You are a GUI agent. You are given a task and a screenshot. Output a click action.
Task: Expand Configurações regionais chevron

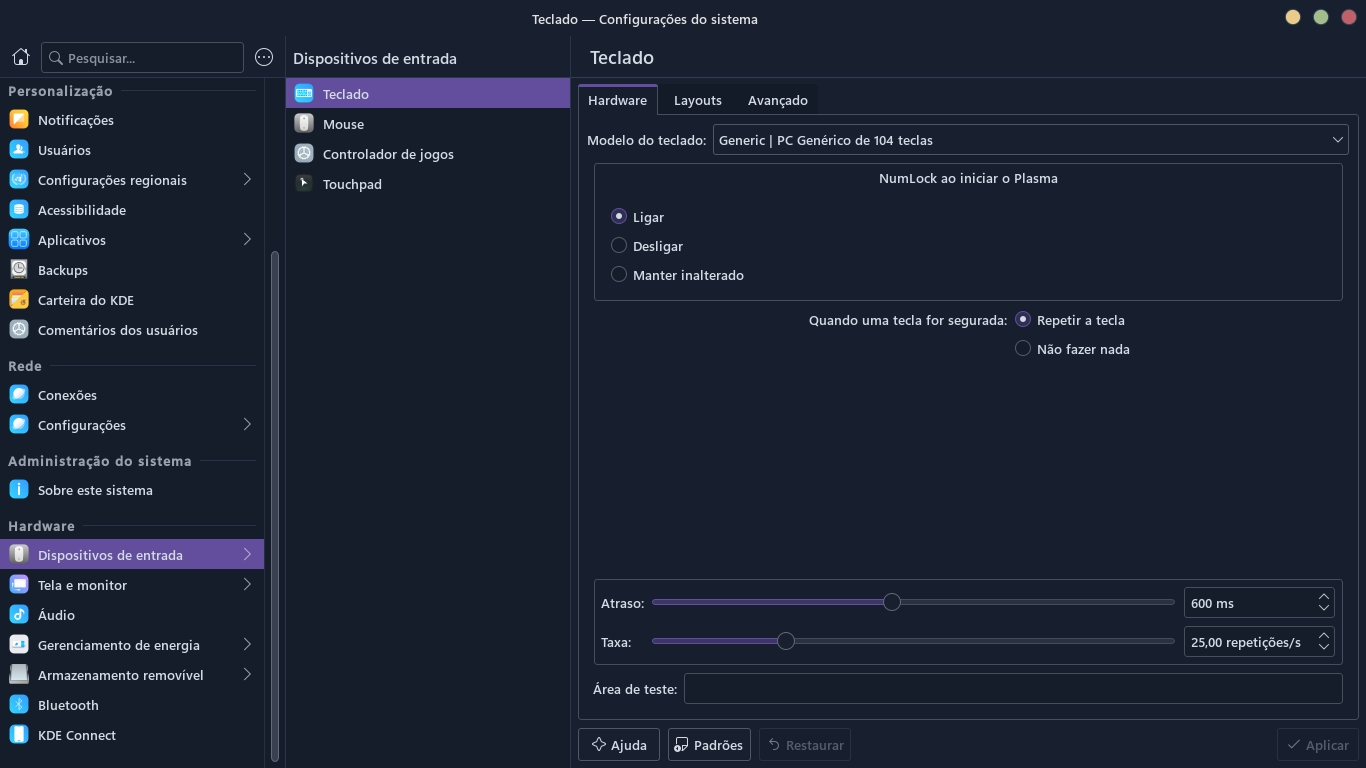pyautogui.click(x=247, y=180)
